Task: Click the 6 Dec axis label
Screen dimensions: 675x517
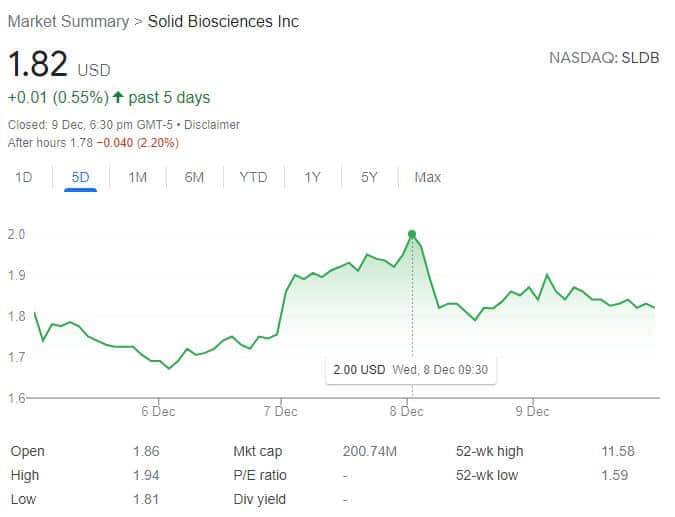Action: [x=158, y=412]
